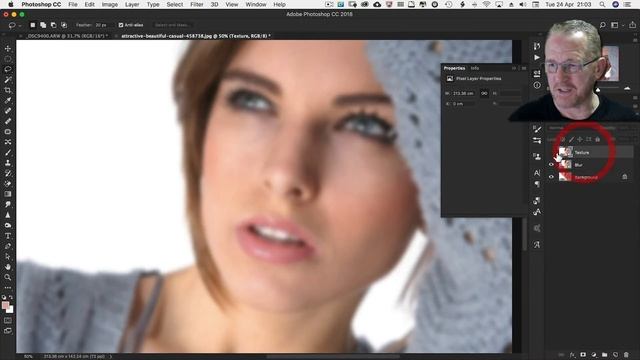Click the share icon in the options bar
This screenshot has height=360, width=640.
632,25
